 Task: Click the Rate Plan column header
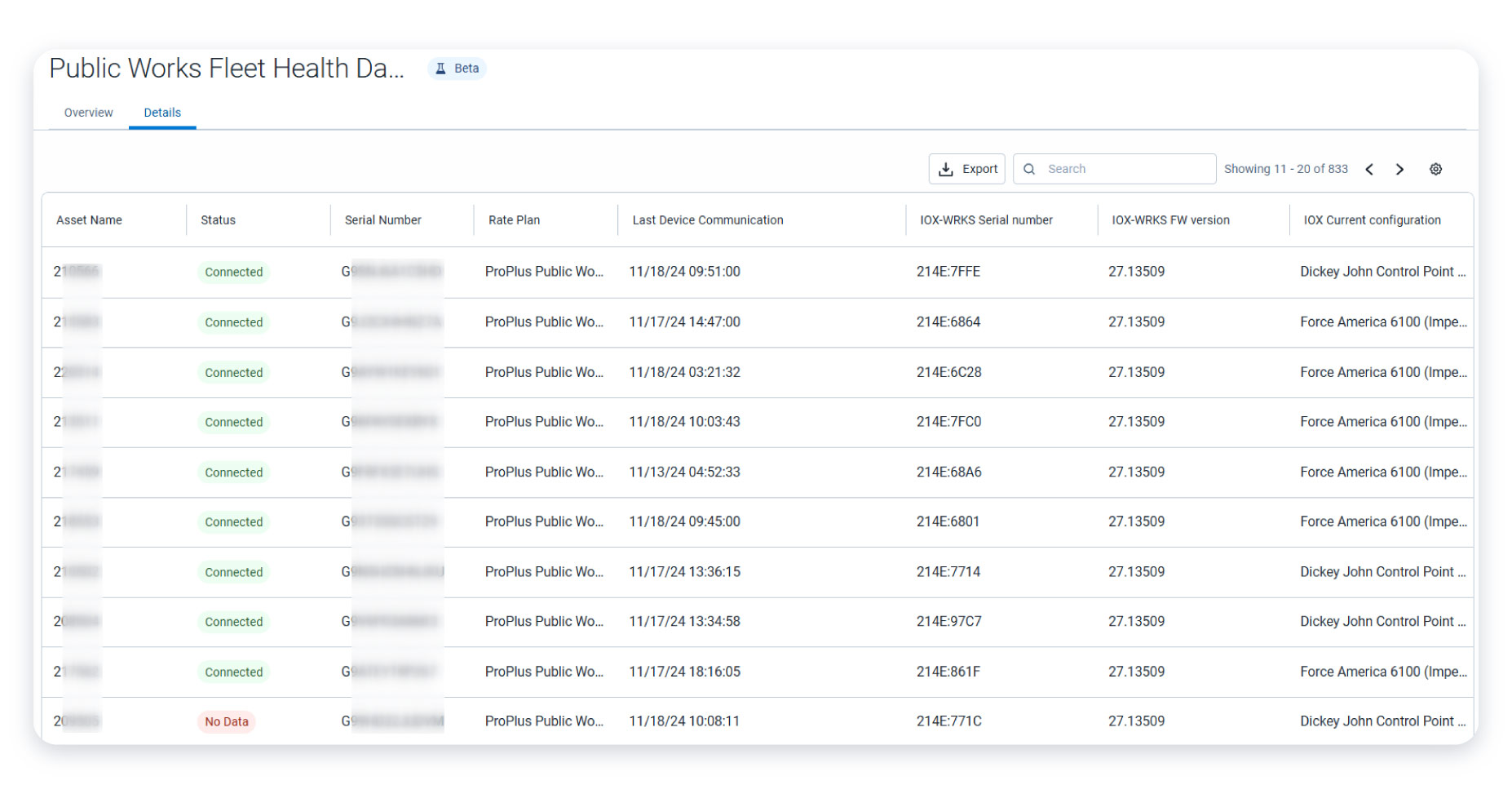point(514,220)
